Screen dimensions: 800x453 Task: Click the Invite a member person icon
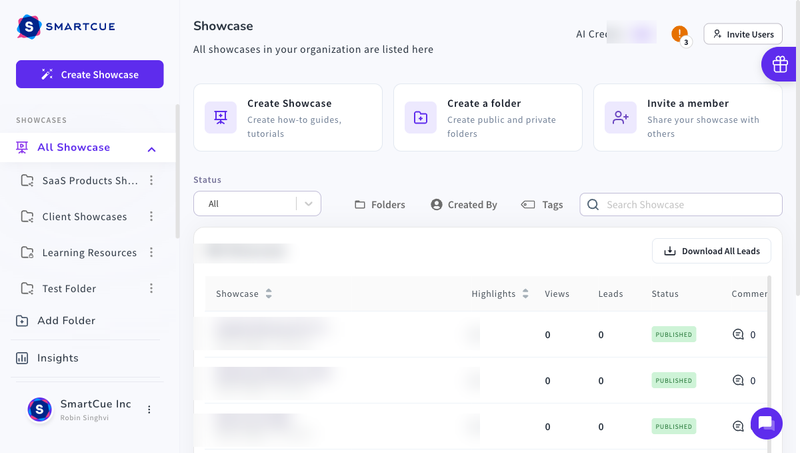pos(620,118)
